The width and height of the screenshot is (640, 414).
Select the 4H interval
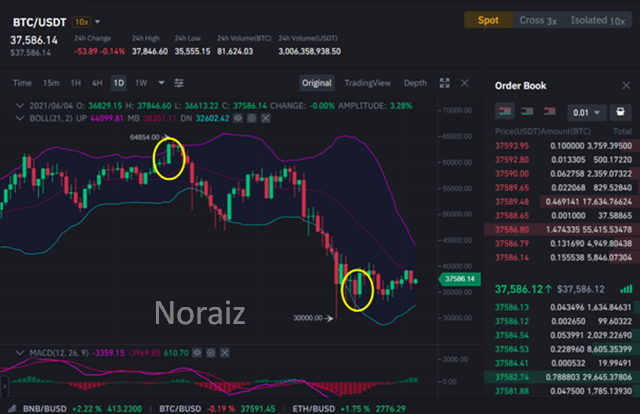97,83
